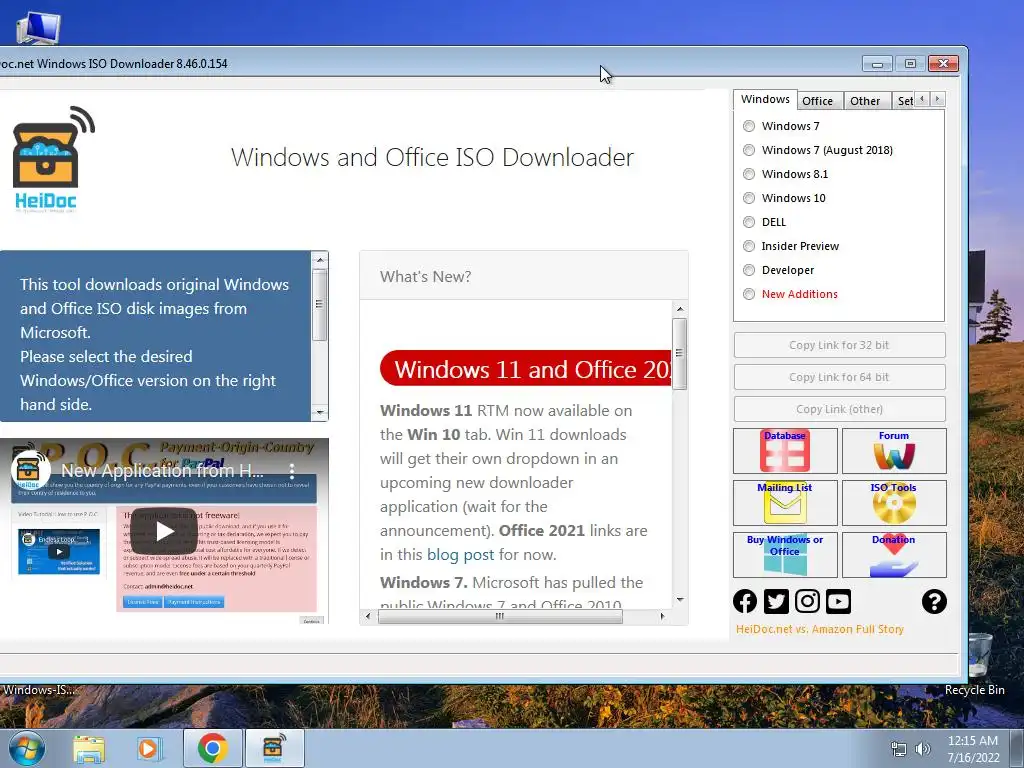The width and height of the screenshot is (1024, 768).
Task: Click info panel vertical scrollbar thumb
Action: pos(319,305)
